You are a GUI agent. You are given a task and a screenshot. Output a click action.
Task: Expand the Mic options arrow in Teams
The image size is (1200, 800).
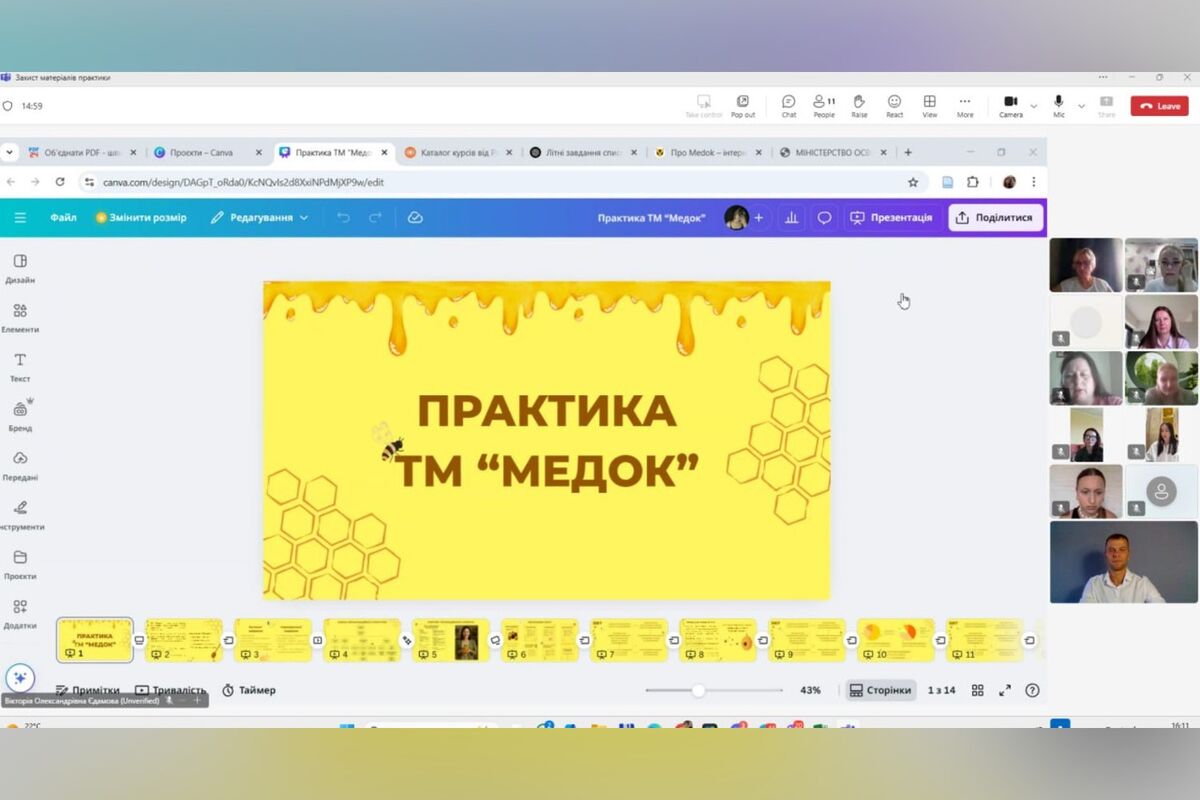point(1081,105)
